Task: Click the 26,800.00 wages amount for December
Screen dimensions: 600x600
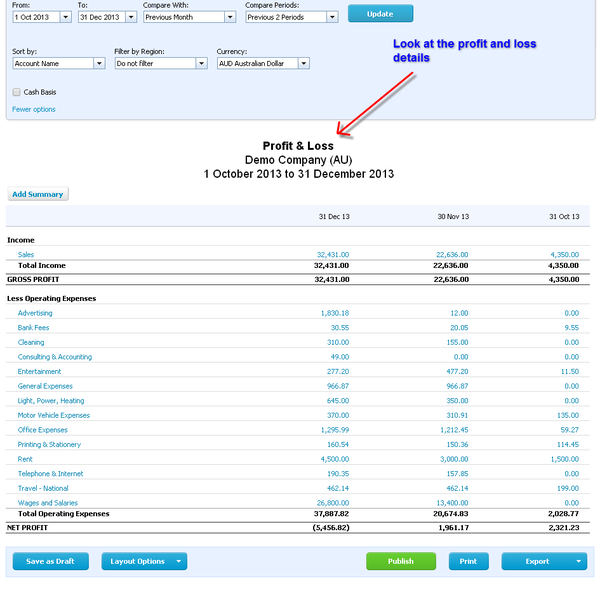Action: click(x=331, y=503)
